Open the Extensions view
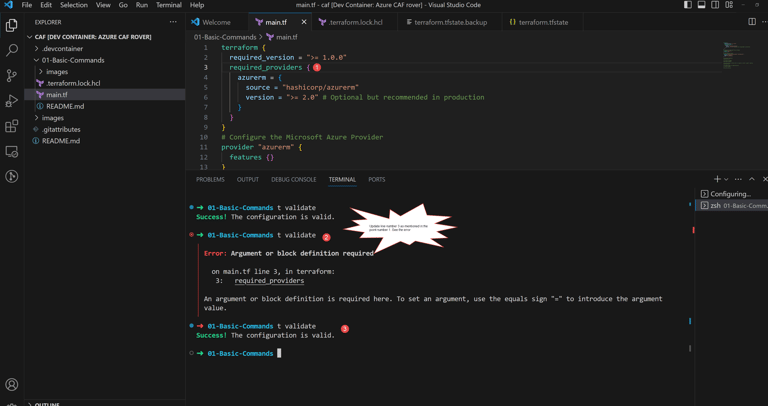This screenshot has height=406, width=768. click(12, 126)
